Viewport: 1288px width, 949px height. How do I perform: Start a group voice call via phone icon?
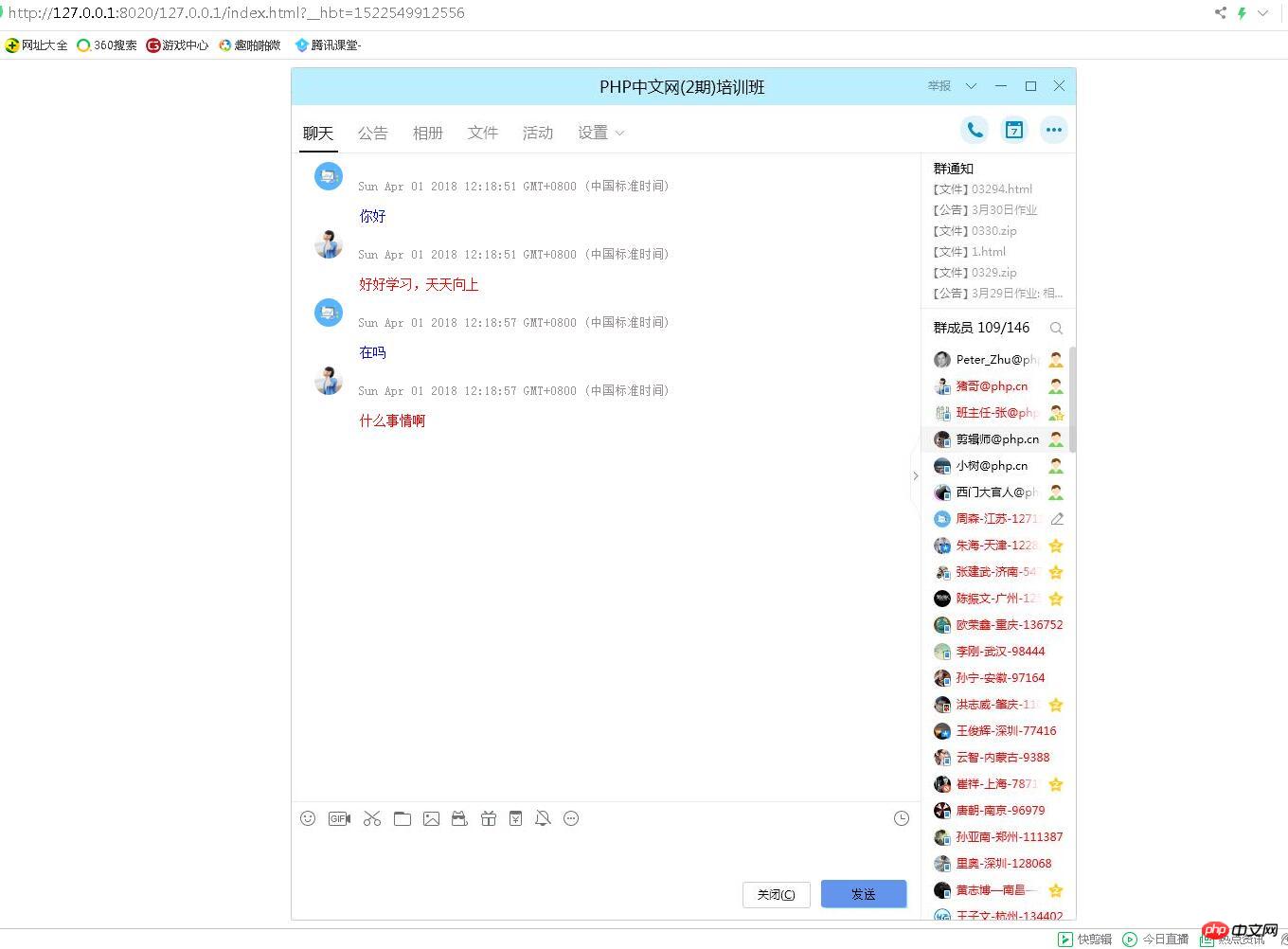coord(975,130)
